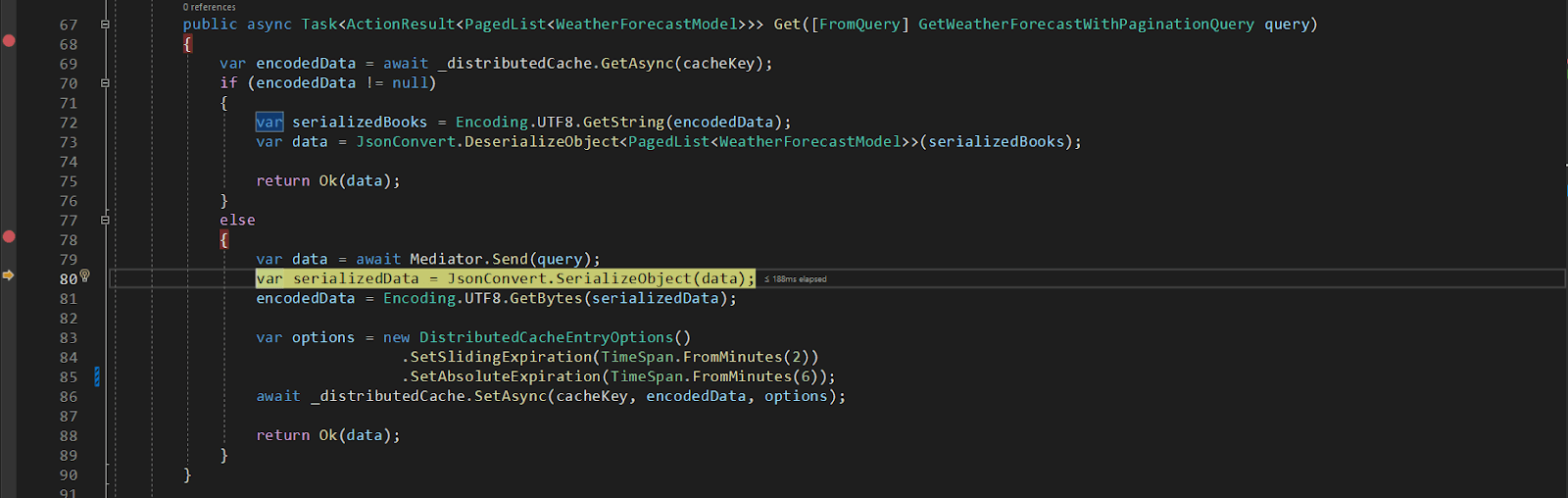Click the '188ms elapsed' PerfTip
Image resolution: width=1568 pixels, height=498 pixels.
point(796,279)
